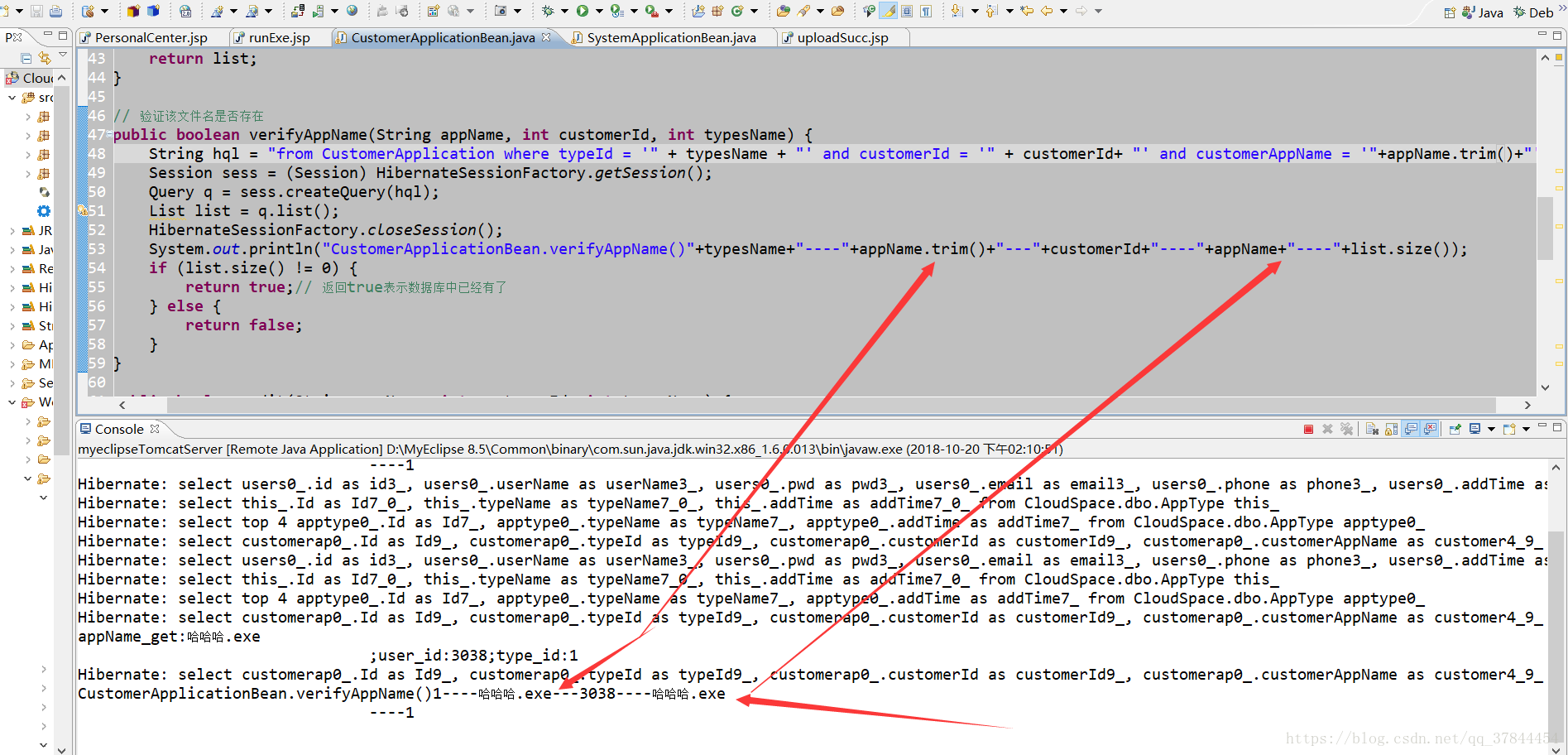Click console line 'appName_get:哈哈哈.exe'

pyautogui.click(x=169, y=637)
